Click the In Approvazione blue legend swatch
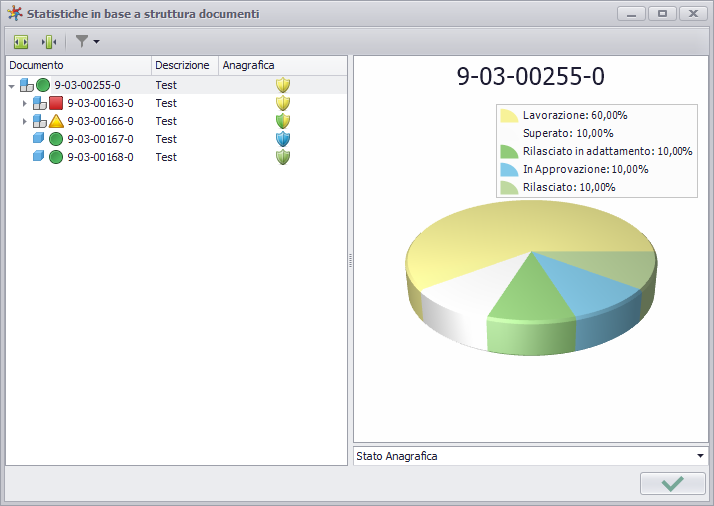The width and height of the screenshot is (714, 506). point(509,169)
